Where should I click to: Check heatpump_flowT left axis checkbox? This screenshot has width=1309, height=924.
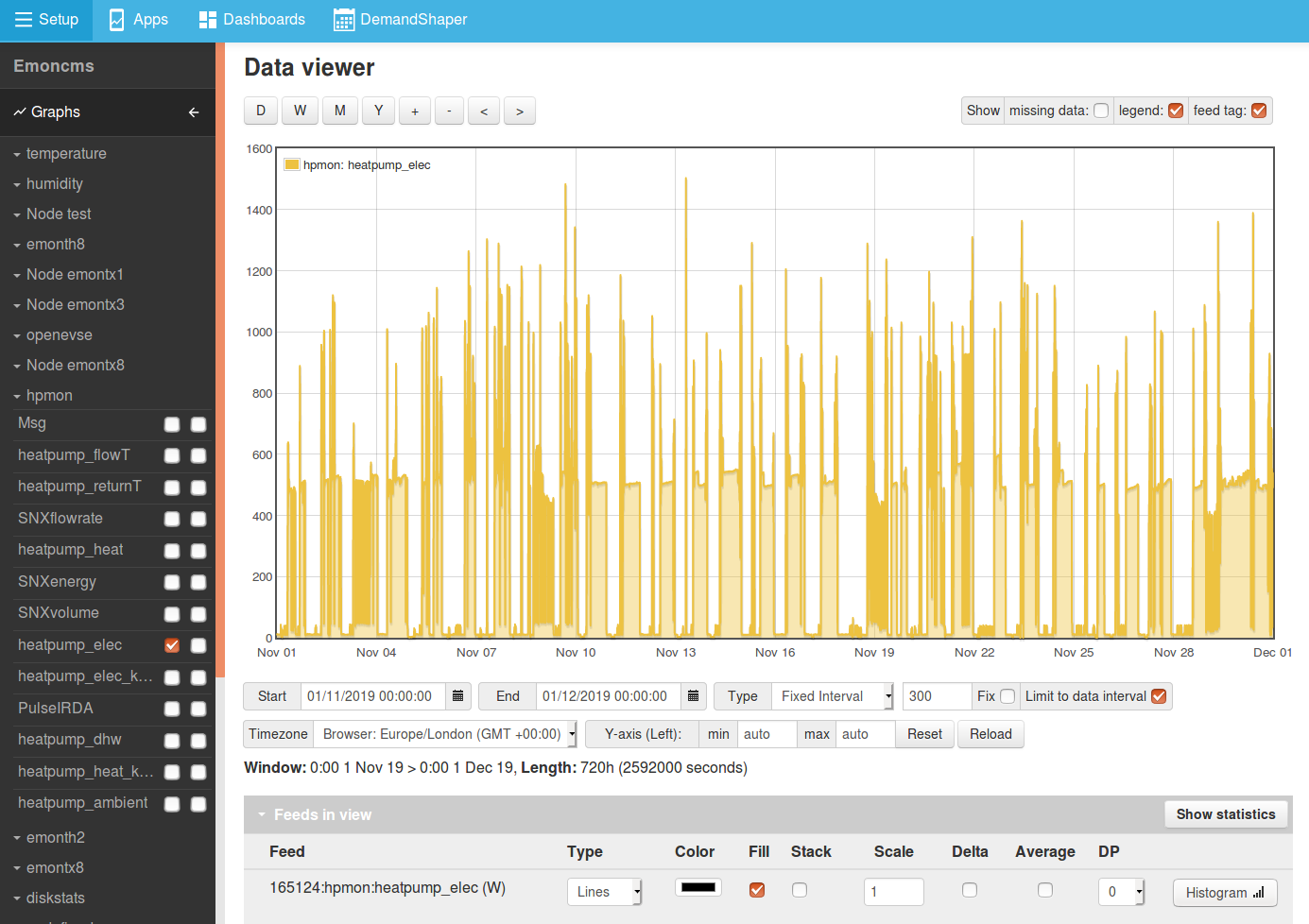click(172, 455)
